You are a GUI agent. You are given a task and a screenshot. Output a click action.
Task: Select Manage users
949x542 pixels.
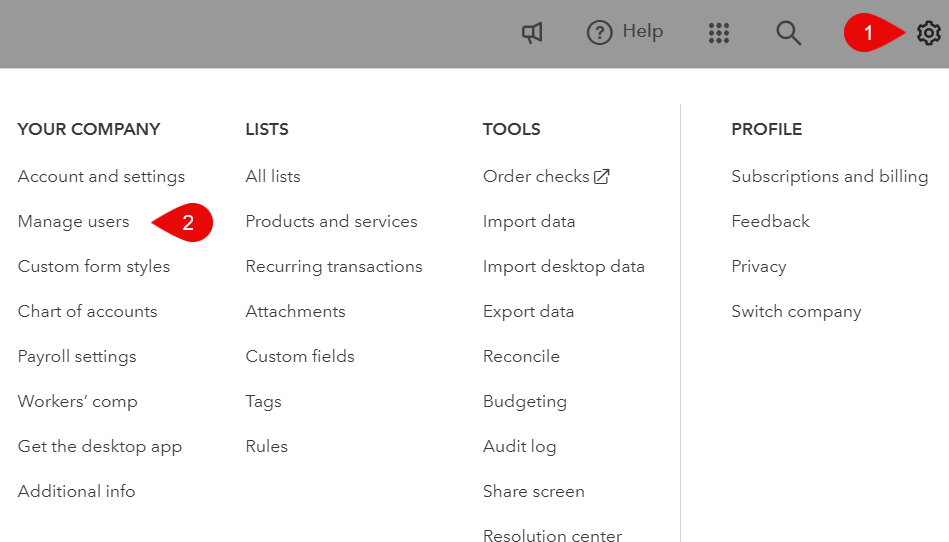click(x=73, y=221)
